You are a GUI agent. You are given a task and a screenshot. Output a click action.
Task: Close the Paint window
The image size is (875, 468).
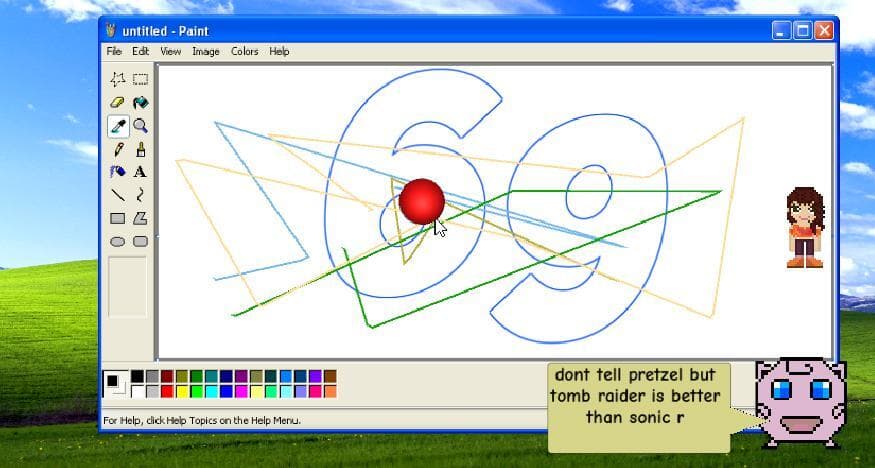pyautogui.click(x=824, y=31)
